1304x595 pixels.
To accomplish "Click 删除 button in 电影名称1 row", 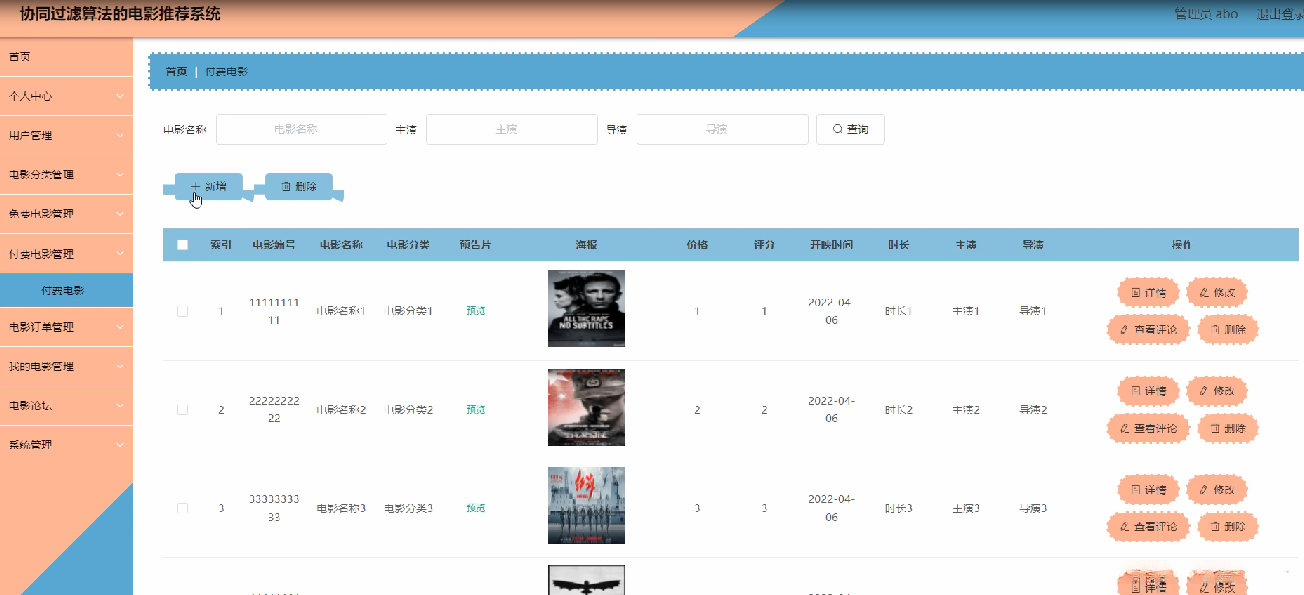I will pyautogui.click(x=1227, y=329).
